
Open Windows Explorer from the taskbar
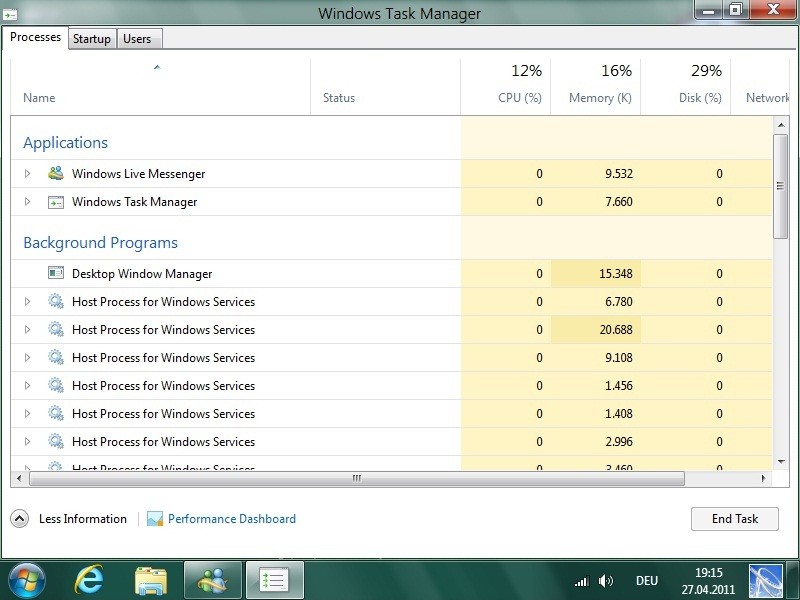151,581
